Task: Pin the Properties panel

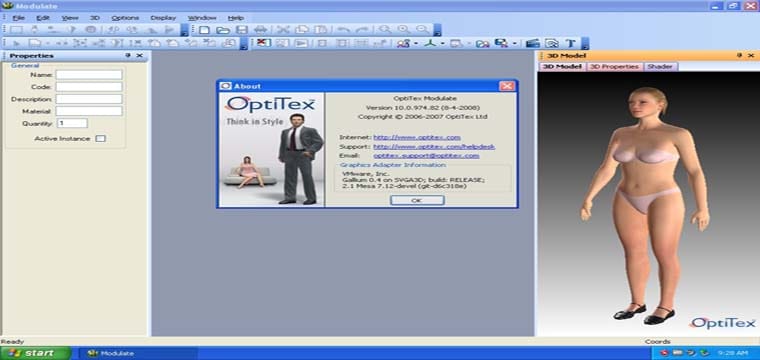Action: click(x=128, y=55)
